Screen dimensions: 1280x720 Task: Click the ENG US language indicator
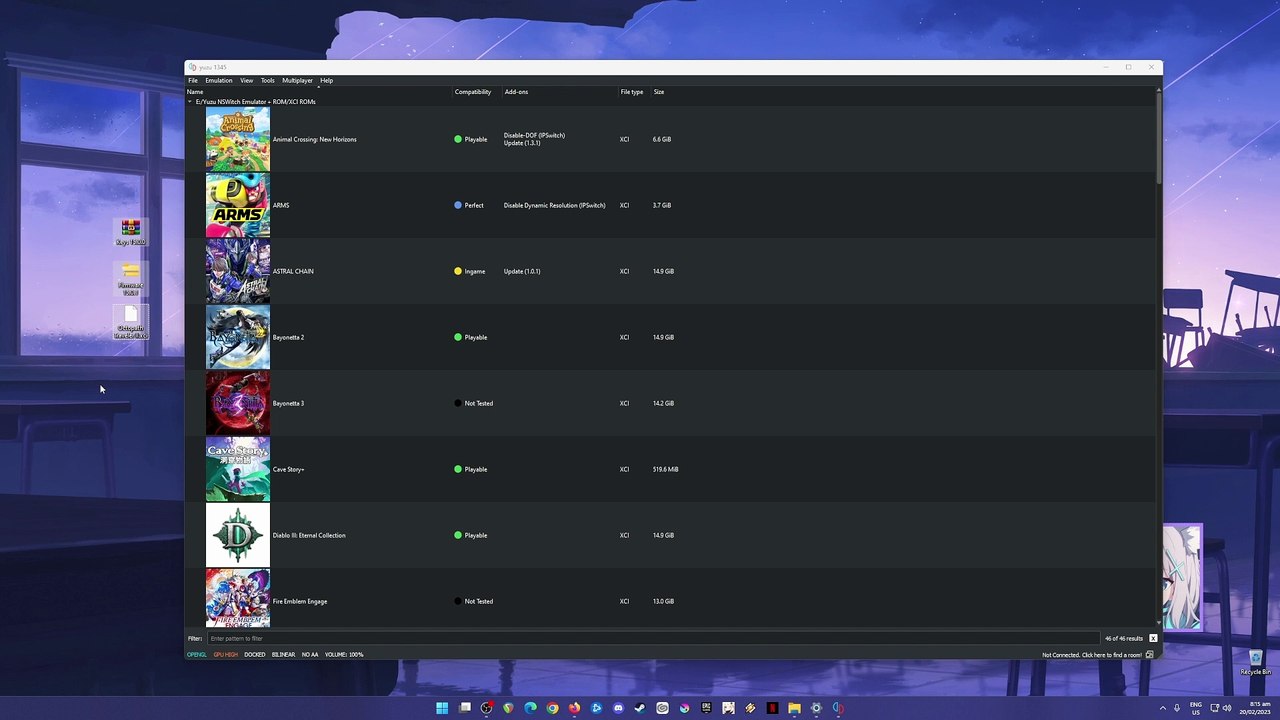point(1196,708)
